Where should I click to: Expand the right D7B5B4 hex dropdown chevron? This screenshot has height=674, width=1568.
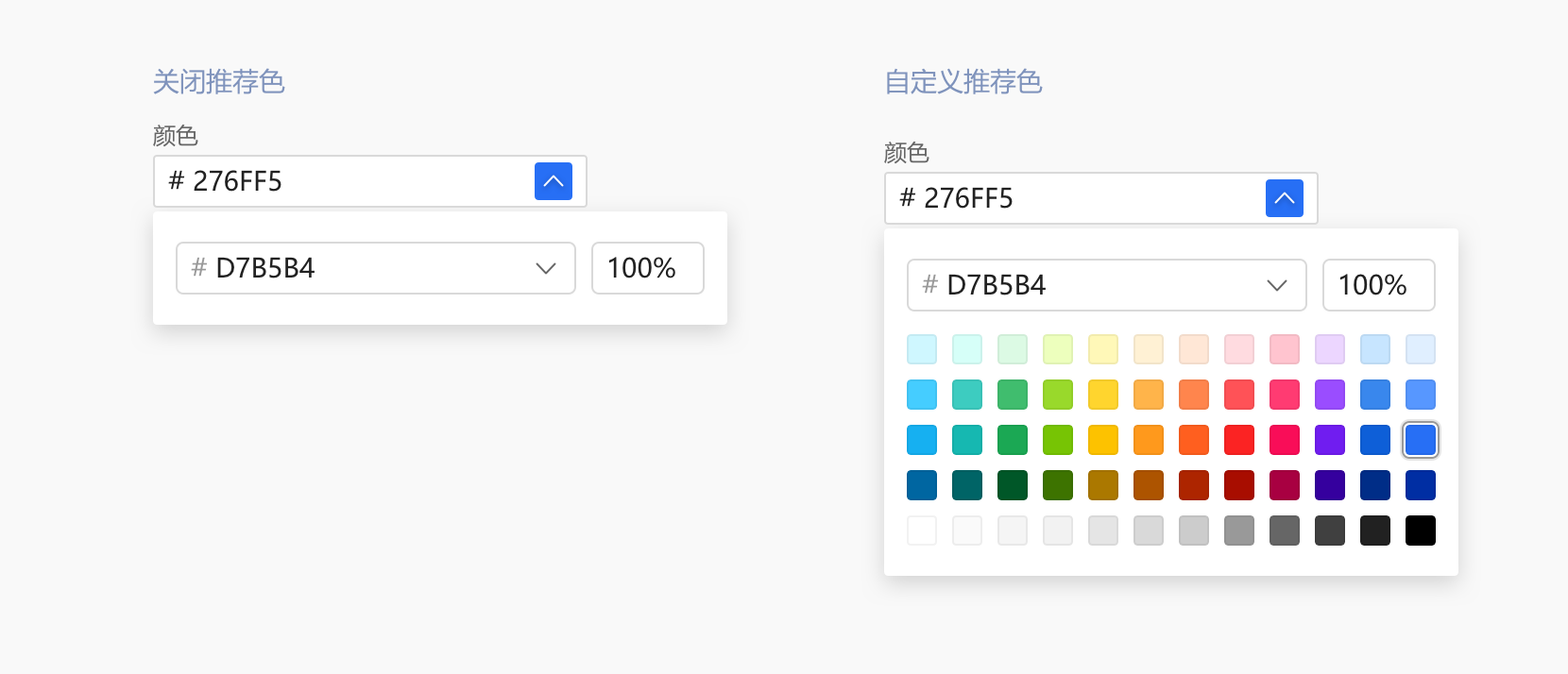(1277, 285)
